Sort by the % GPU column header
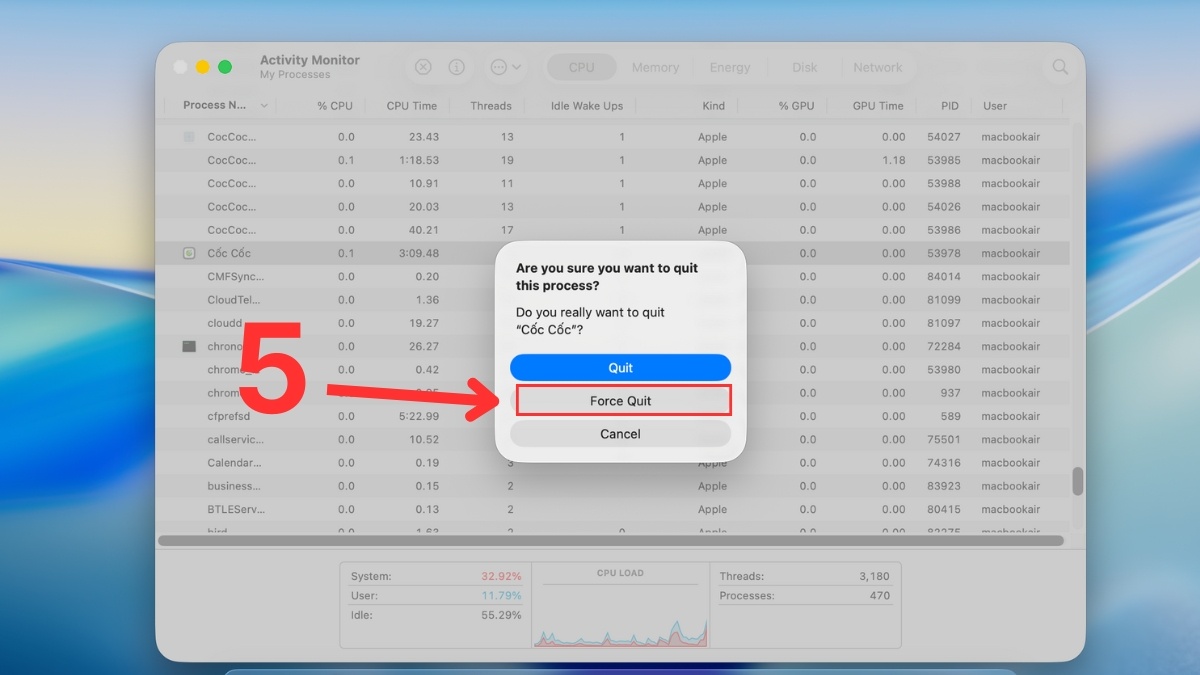Image resolution: width=1200 pixels, height=675 pixels. tap(797, 106)
